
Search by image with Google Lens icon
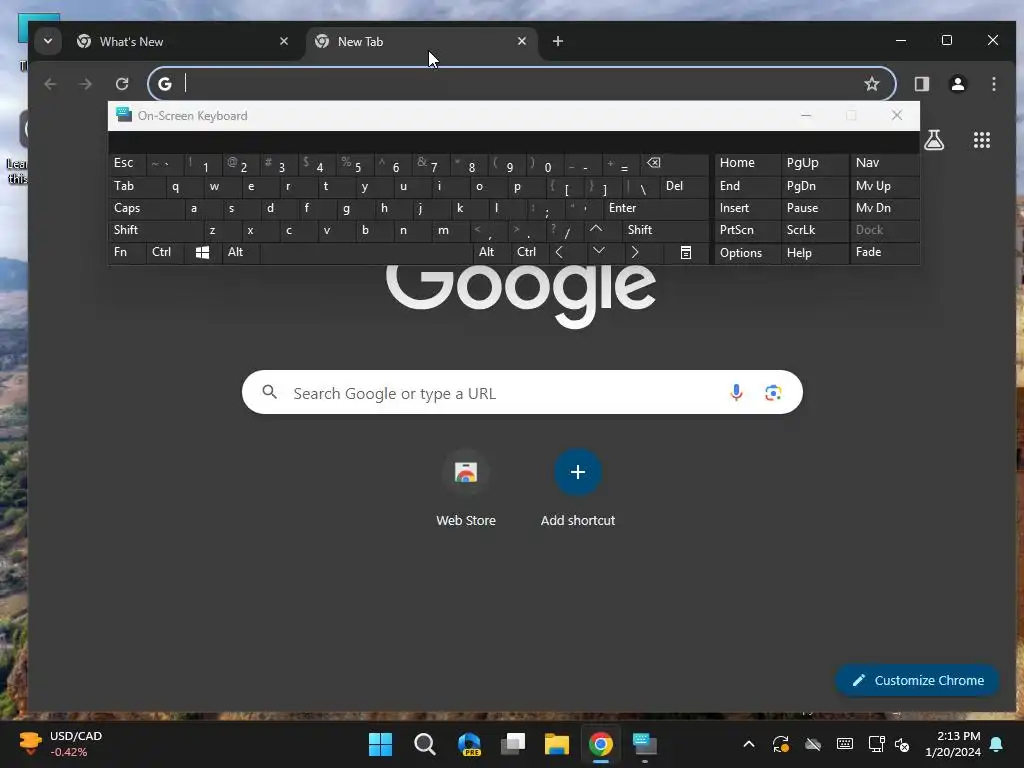coord(773,392)
